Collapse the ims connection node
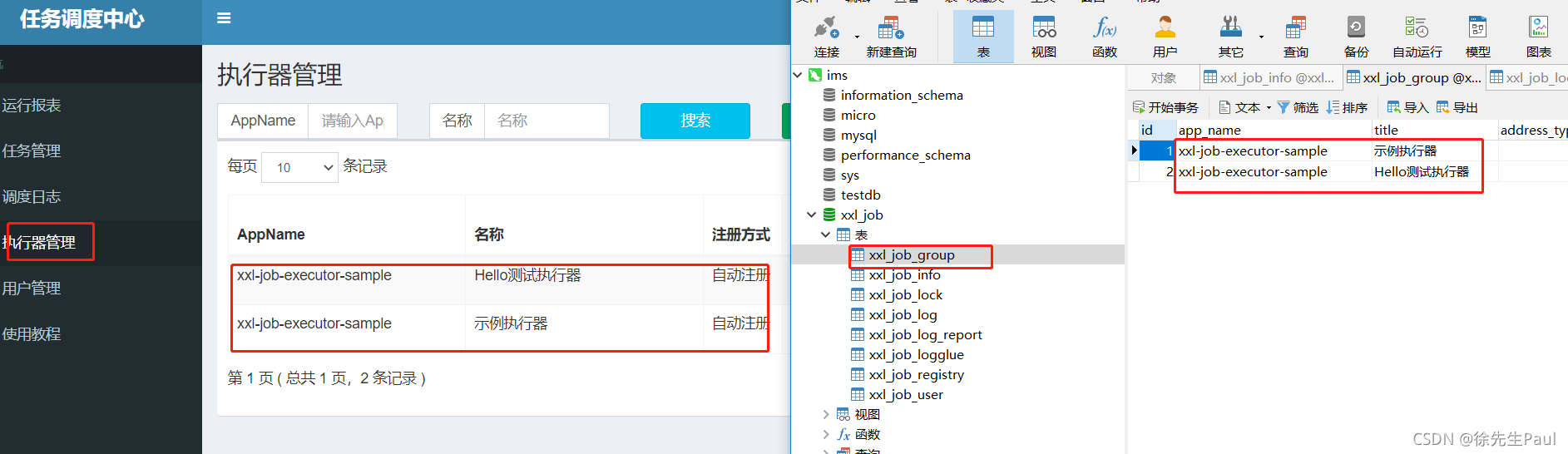The width and height of the screenshot is (1568, 454). pos(798,75)
